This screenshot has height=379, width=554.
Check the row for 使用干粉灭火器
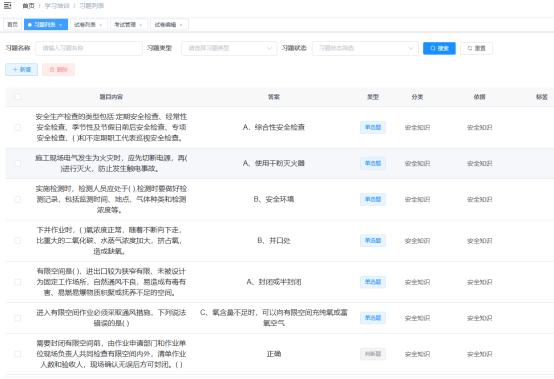[18, 164]
